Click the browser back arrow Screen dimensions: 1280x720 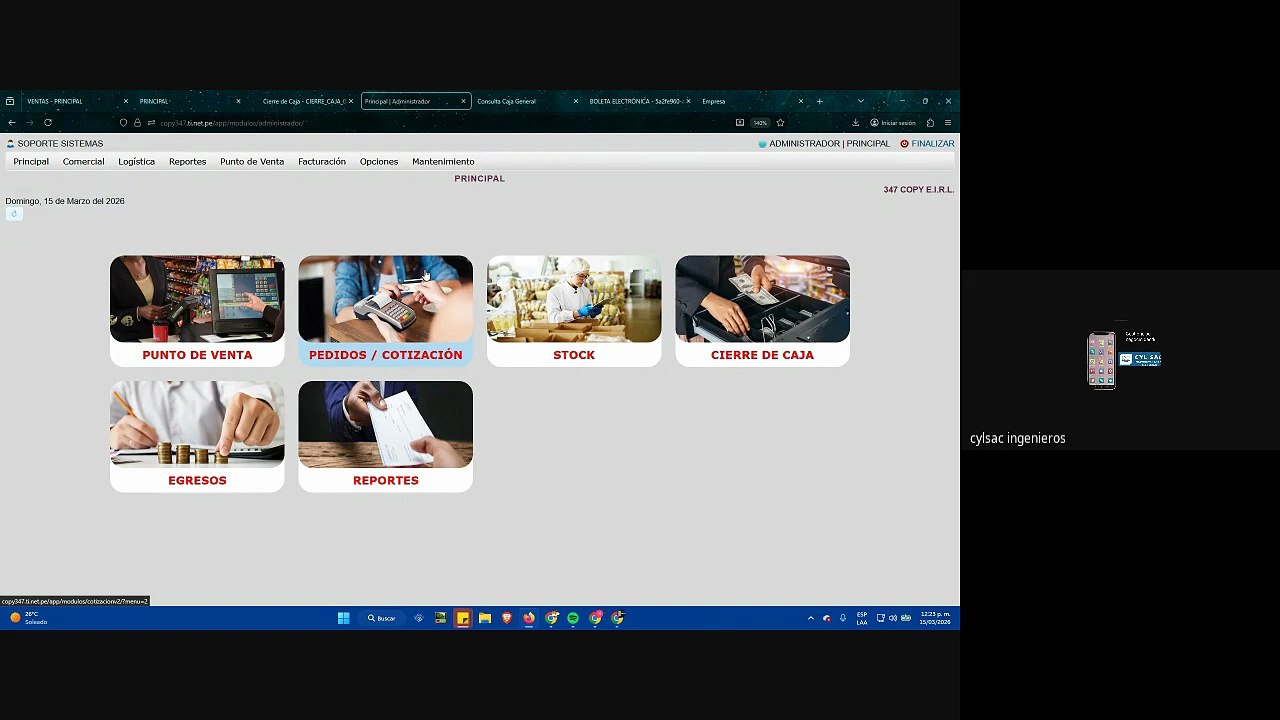click(x=12, y=123)
